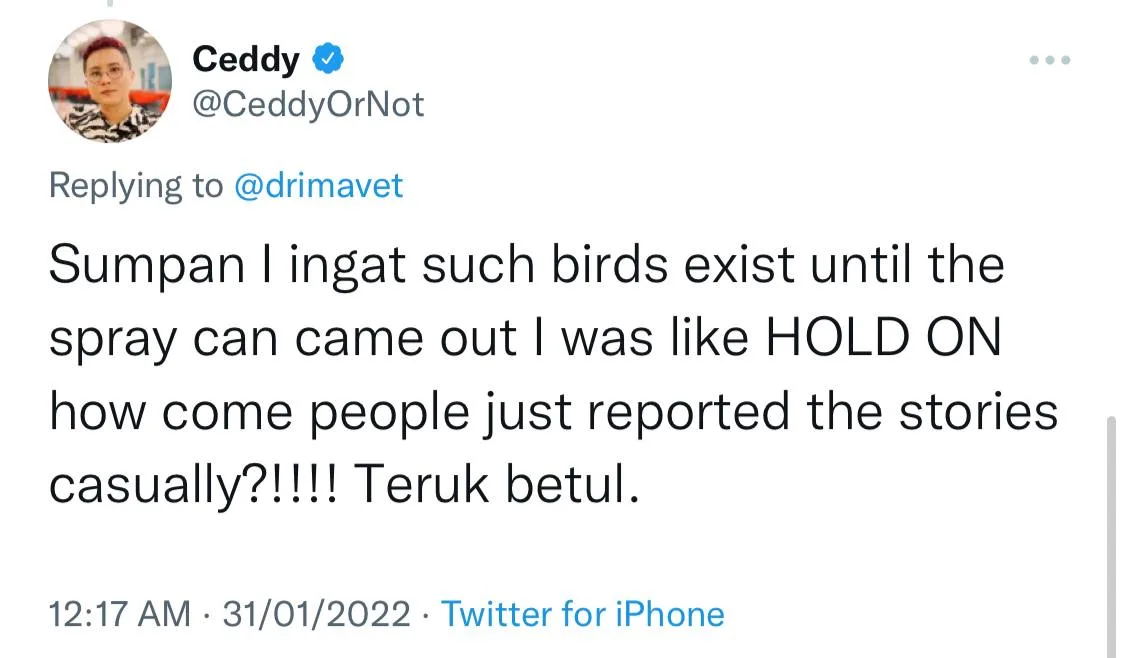Click the blue verified badge beside Ceddy
Screen dimensions: 1125x658
(x=329, y=60)
